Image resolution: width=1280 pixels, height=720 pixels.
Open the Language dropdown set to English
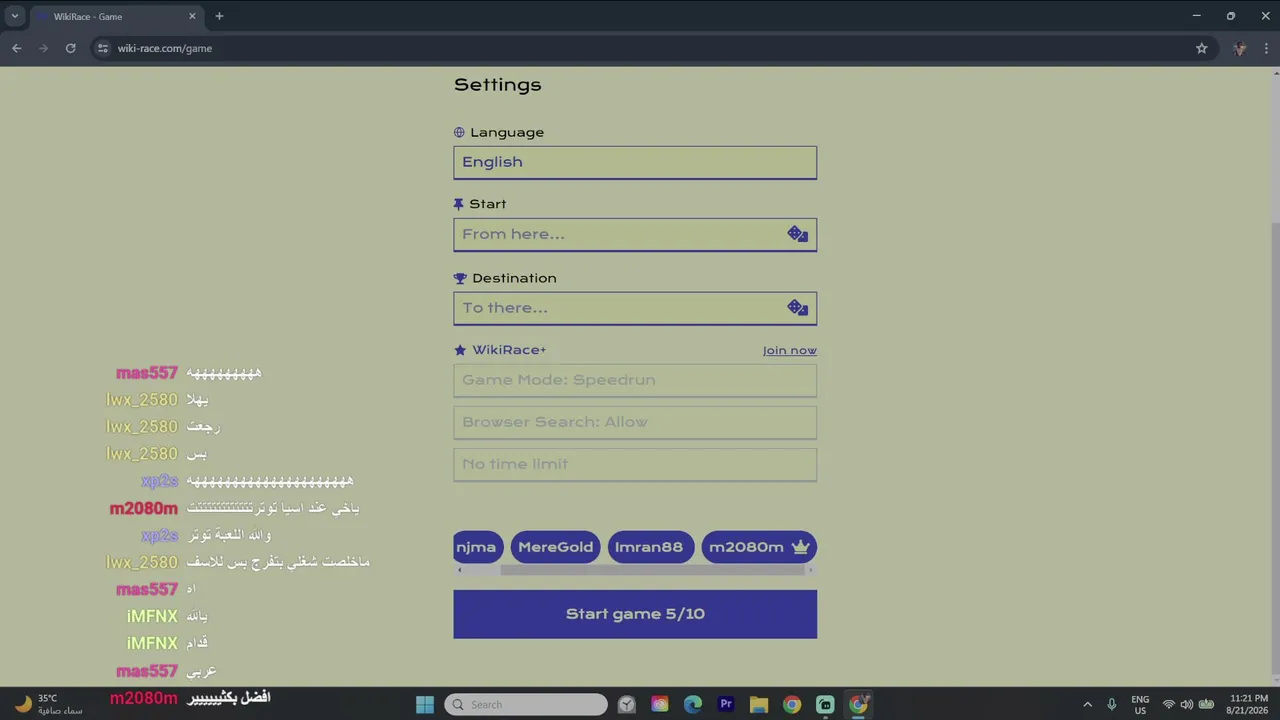pos(635,162)
